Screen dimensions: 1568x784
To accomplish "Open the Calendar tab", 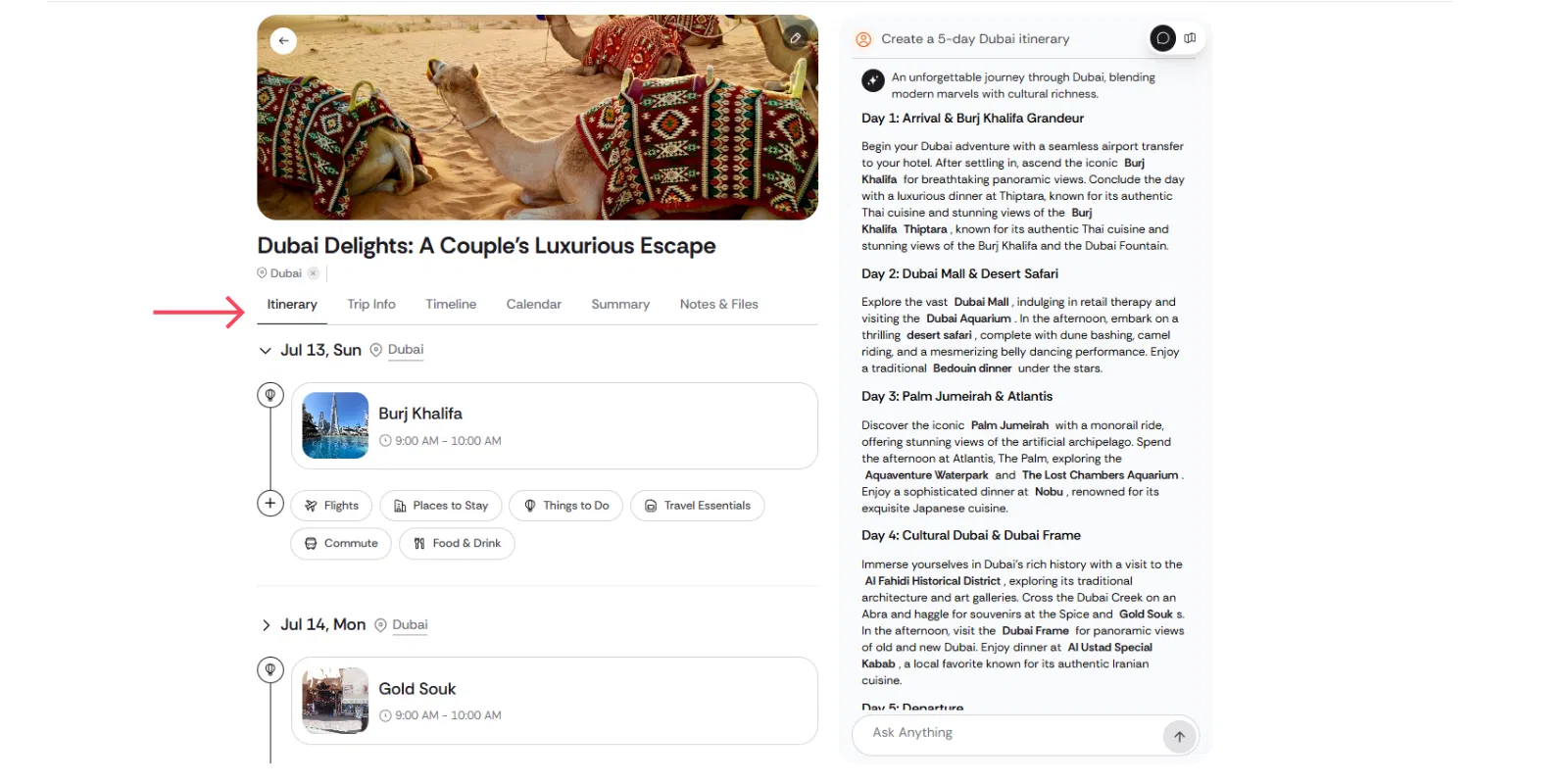I will click(x=533, y=305).
